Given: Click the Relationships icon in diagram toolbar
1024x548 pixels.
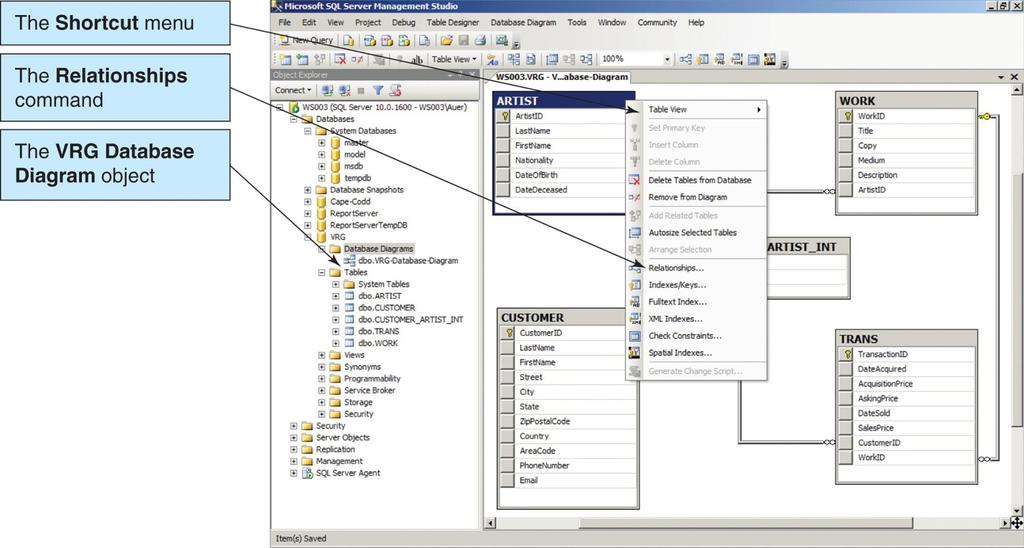Looking at the screenshot, I should 685,59.
